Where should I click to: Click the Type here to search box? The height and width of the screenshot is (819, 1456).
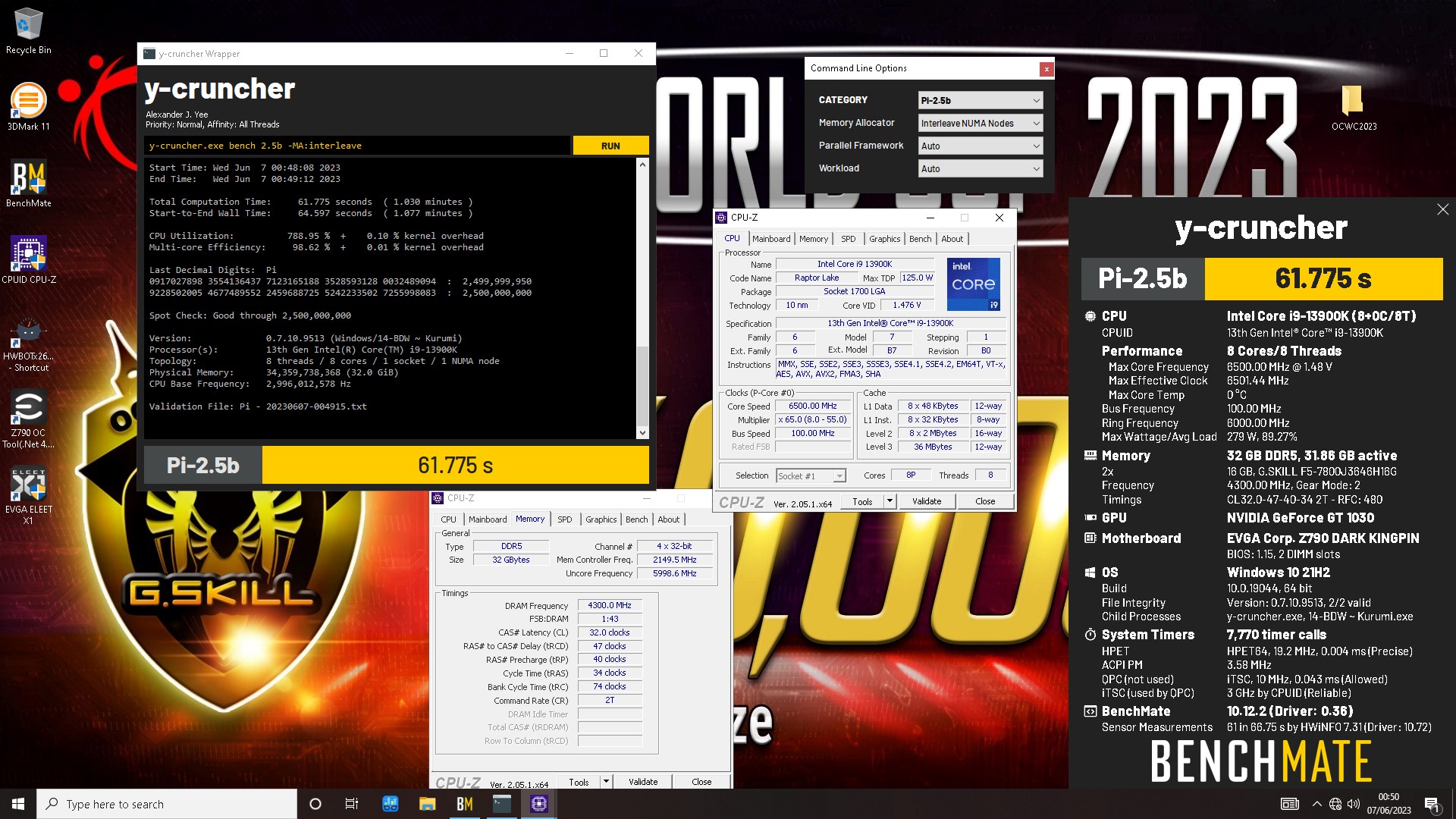[x=167, y=804]
